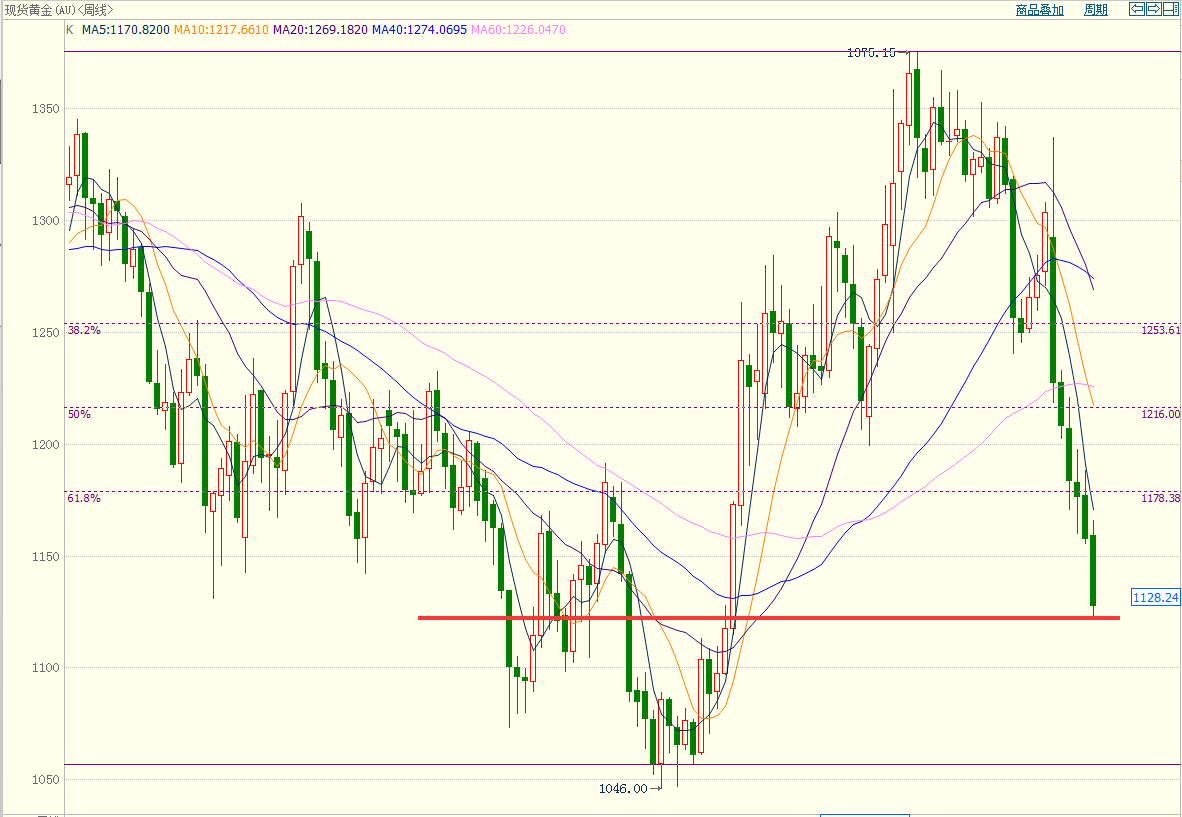The width and height of the screenshot is (1182, 817).
Task: Click the 1200 price axis label
Action: (x=45, y=445)
